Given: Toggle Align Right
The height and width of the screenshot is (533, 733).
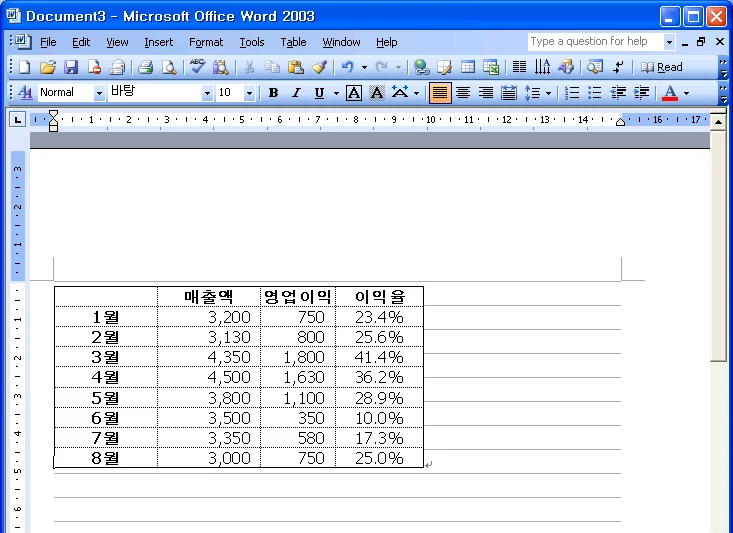Looking at the screenshot, I should [x=486, y=93].
